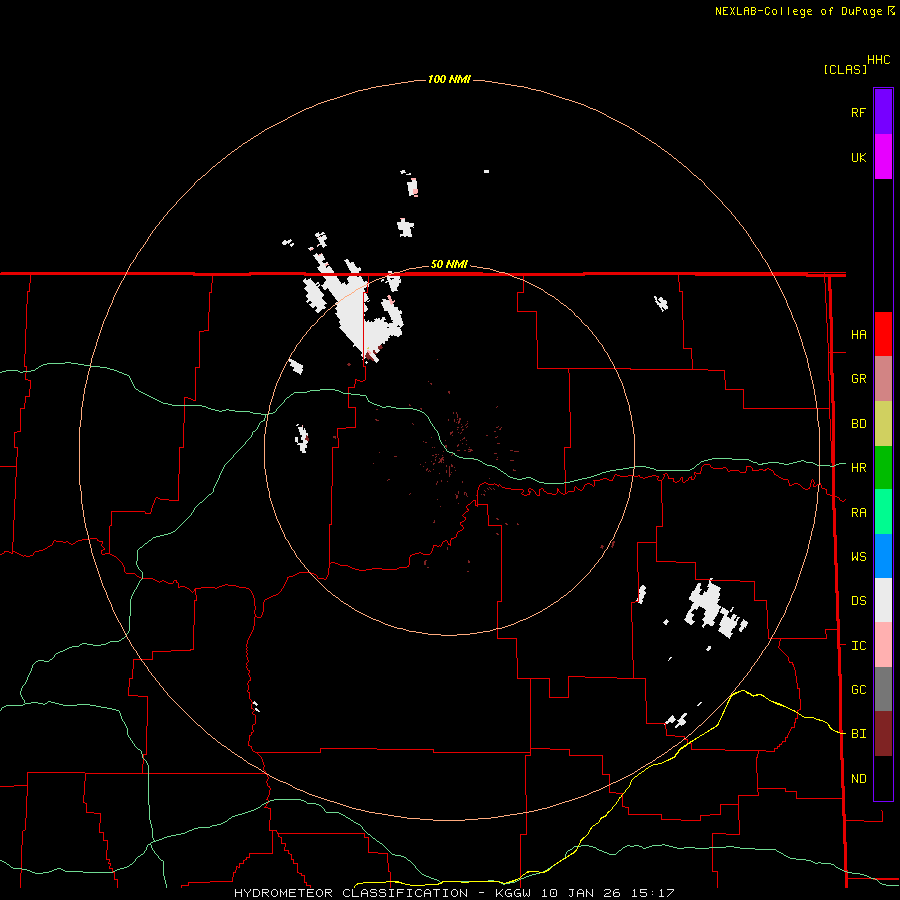This screenshot has height=900, width=900.
Task: Click the 100 NMI range ring label
Action: coord(449,79)
